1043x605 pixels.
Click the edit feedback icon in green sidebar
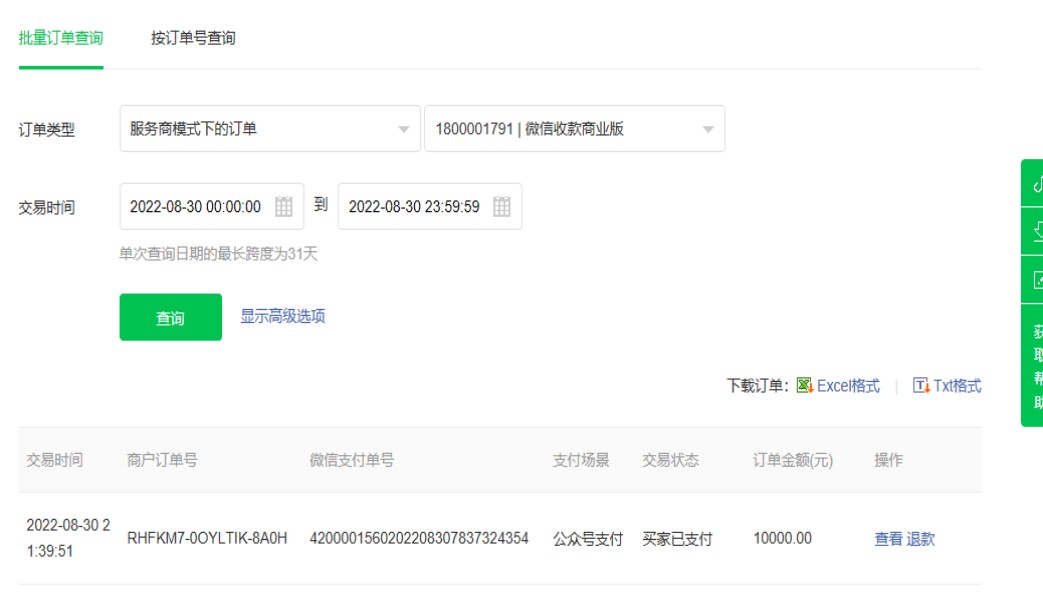point(1035,280)
